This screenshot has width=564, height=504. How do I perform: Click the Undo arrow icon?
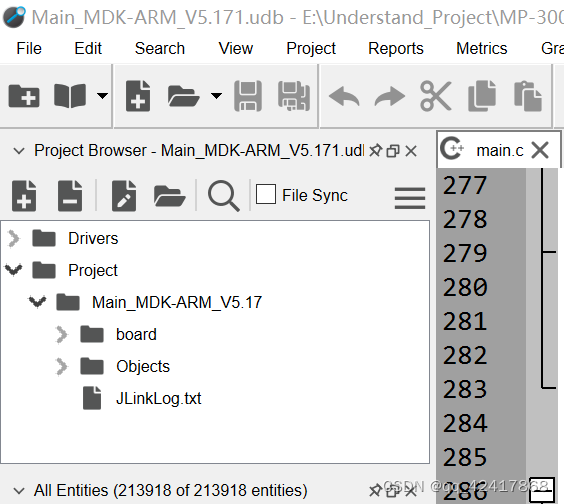[344, 96]
